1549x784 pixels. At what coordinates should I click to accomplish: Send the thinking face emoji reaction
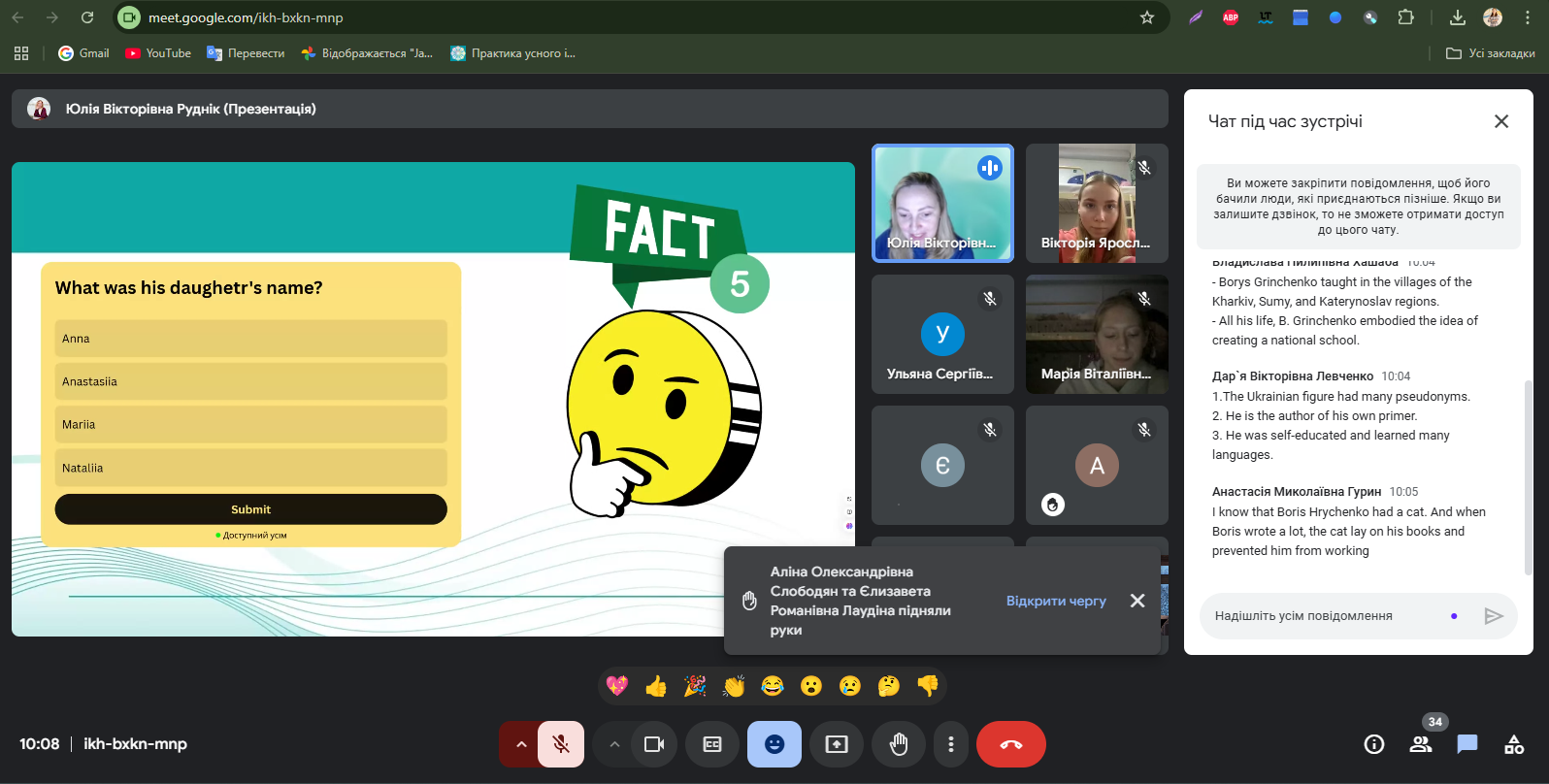click(x=888, y=686)
